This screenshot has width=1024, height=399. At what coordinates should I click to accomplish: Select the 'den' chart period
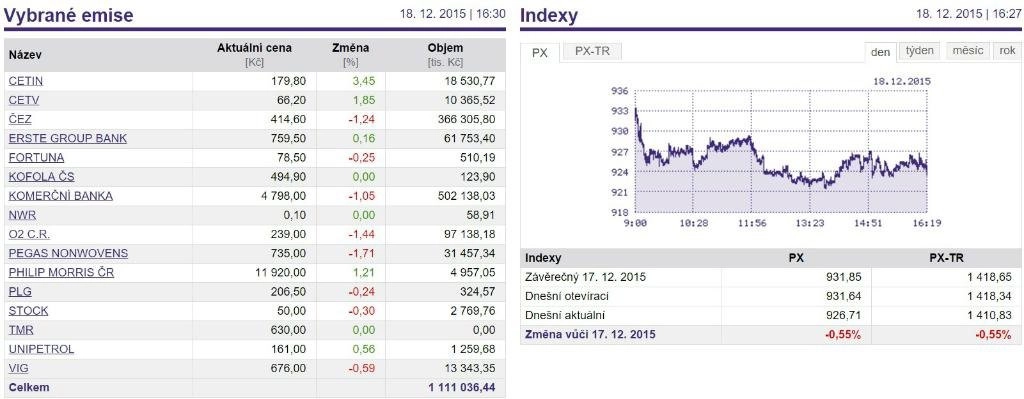pos(880,52)
